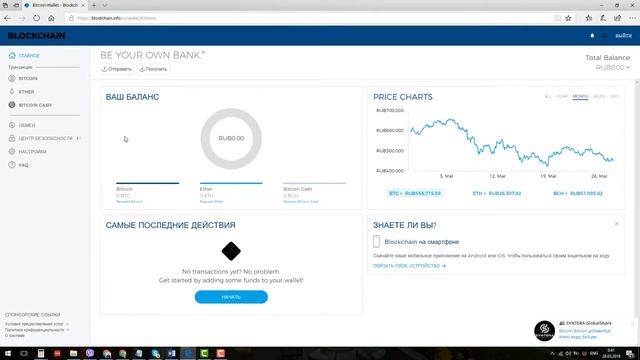The height and width of the screenshot is (360, 640).
Task: Click the browser share icon
Action: coord(618,18)
